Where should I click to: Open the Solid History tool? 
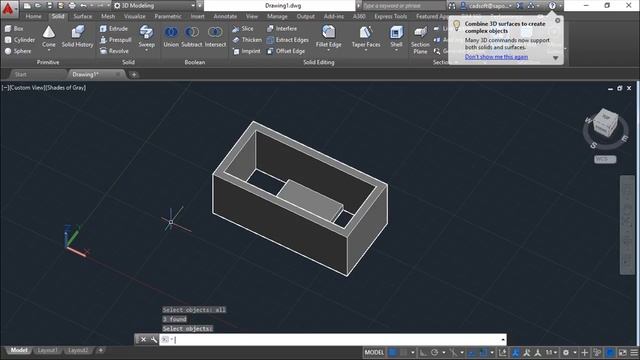click(x=78, y=36)
